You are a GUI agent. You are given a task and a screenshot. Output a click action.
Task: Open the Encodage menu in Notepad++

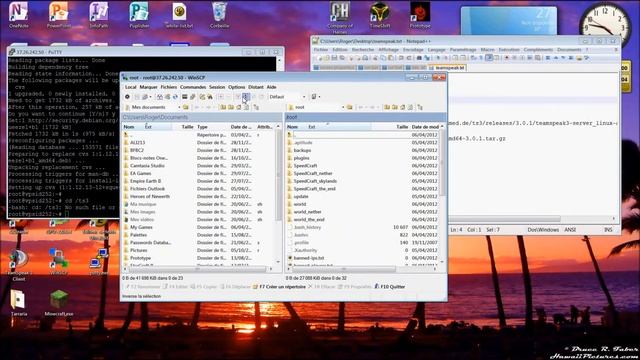[413, 49]
